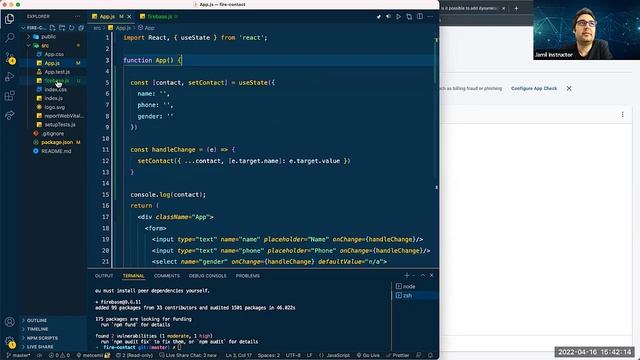The height and width of the screenshot is (360, 640).
Task: Open the launch profile dropdown beside new terminal
Action: pyautogui.click(x=413, y=276)
